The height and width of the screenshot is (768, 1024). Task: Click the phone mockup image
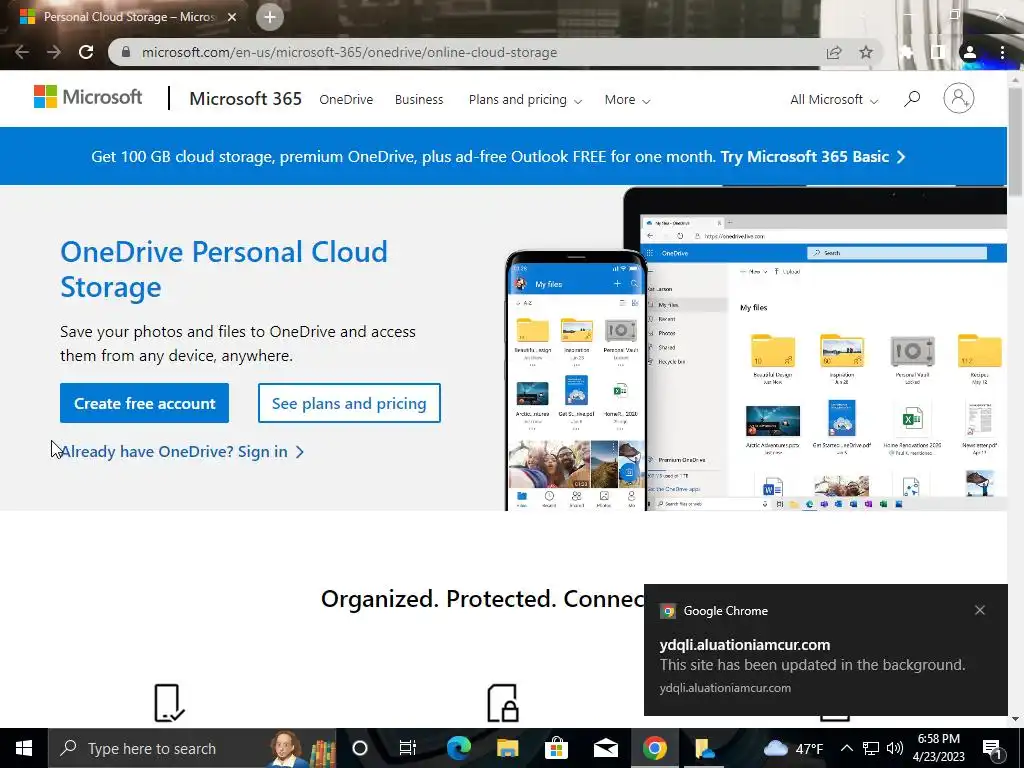576,380
